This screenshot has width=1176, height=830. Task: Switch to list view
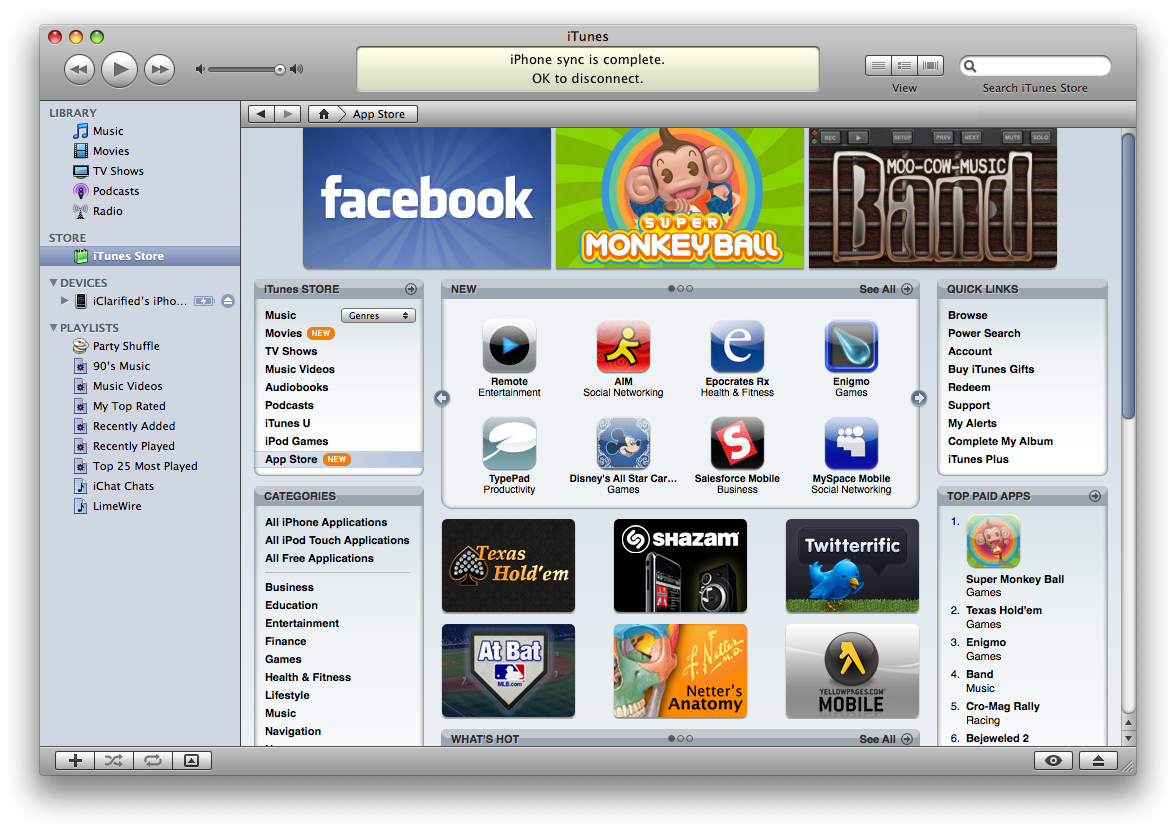[878, 66]
